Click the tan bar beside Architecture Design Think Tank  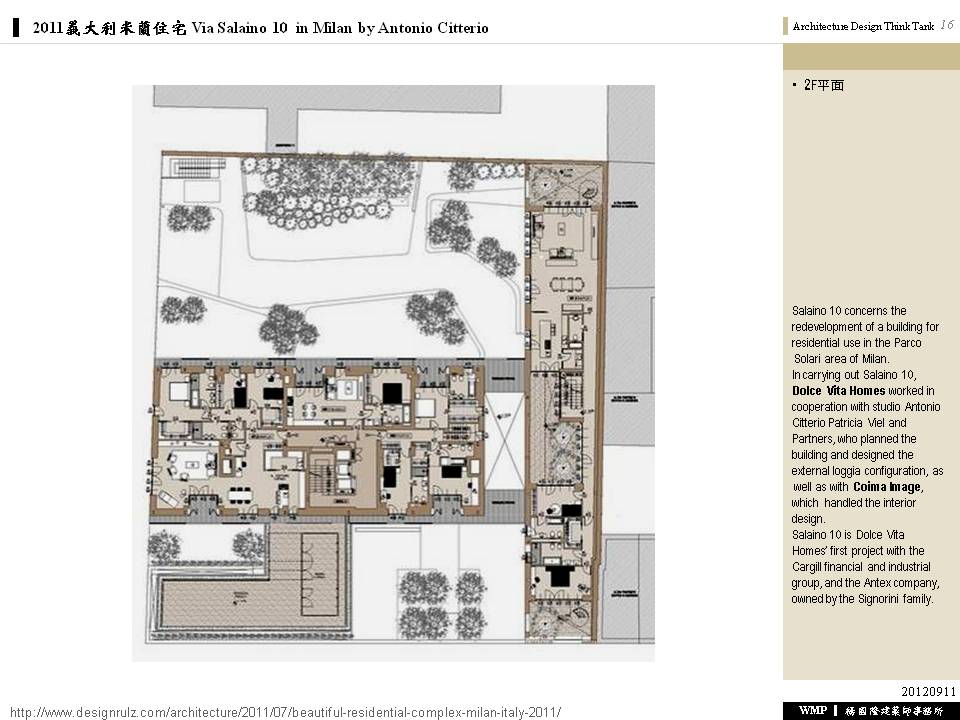click(x=786, y=27)
